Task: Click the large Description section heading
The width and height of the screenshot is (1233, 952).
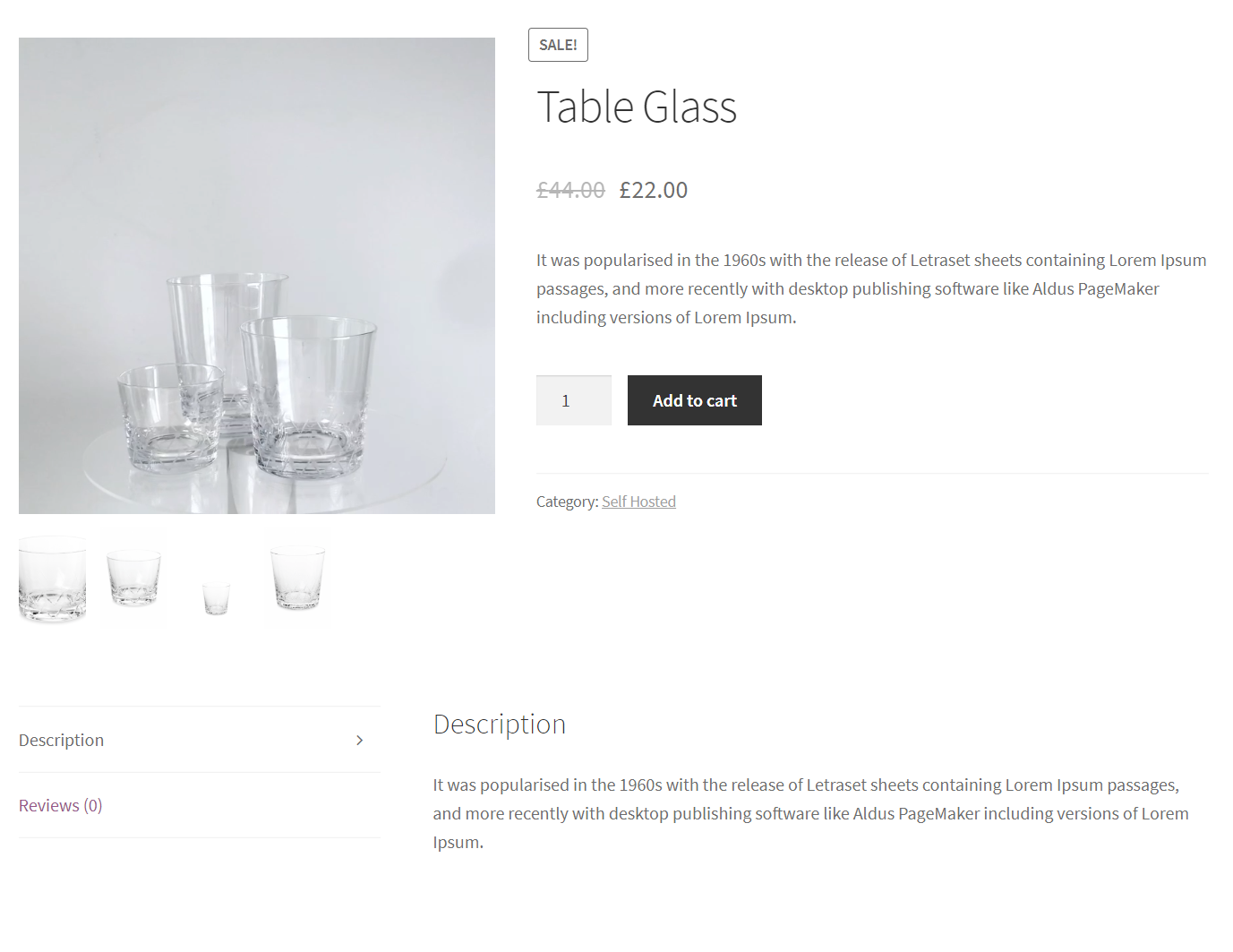Action: [500, 724]
